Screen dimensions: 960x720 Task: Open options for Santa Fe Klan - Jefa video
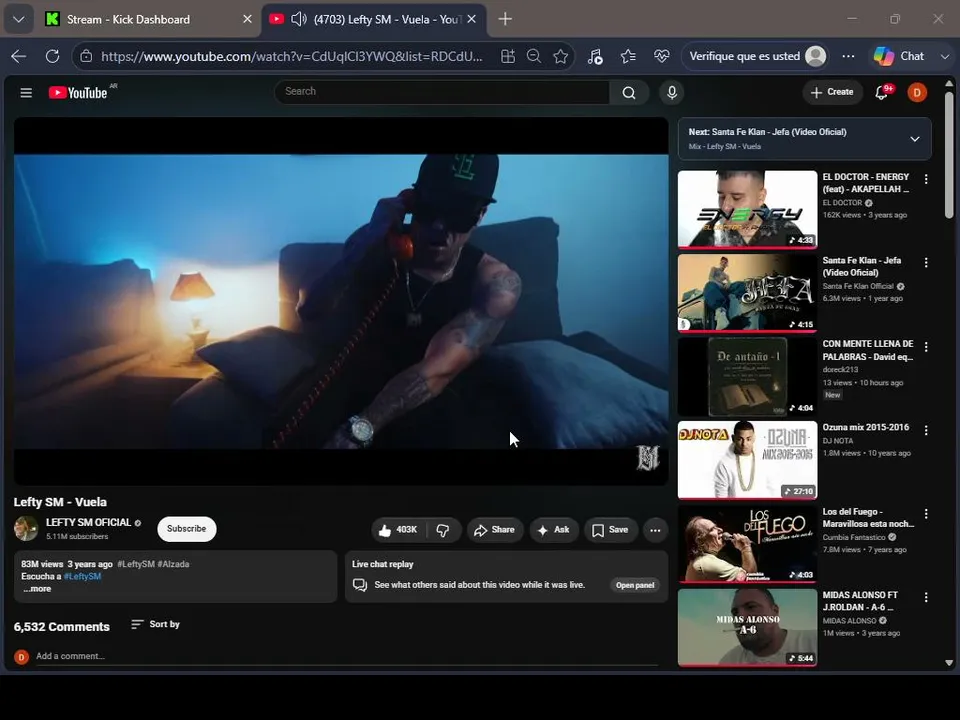[x=926, y=263]
